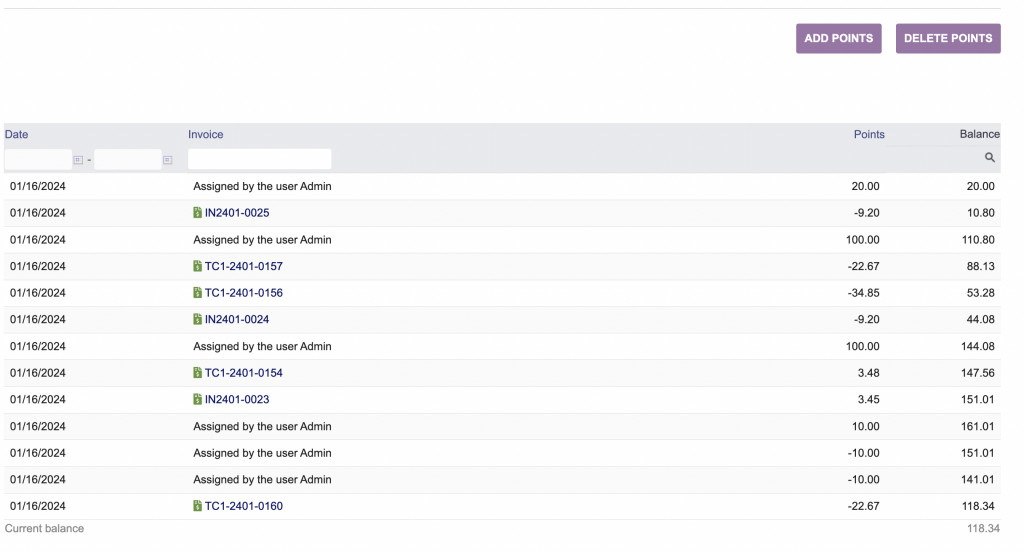
Task: Click the document icon next to TC1-2401-0160
Action: click(198, 506)
